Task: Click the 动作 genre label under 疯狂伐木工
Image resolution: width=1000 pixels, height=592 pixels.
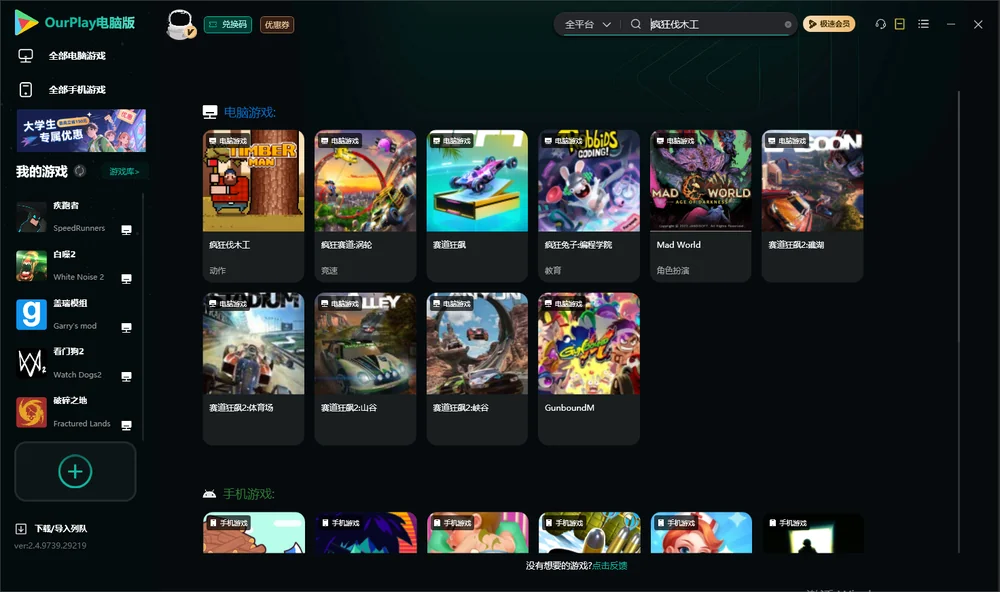Action: [217, 270]
